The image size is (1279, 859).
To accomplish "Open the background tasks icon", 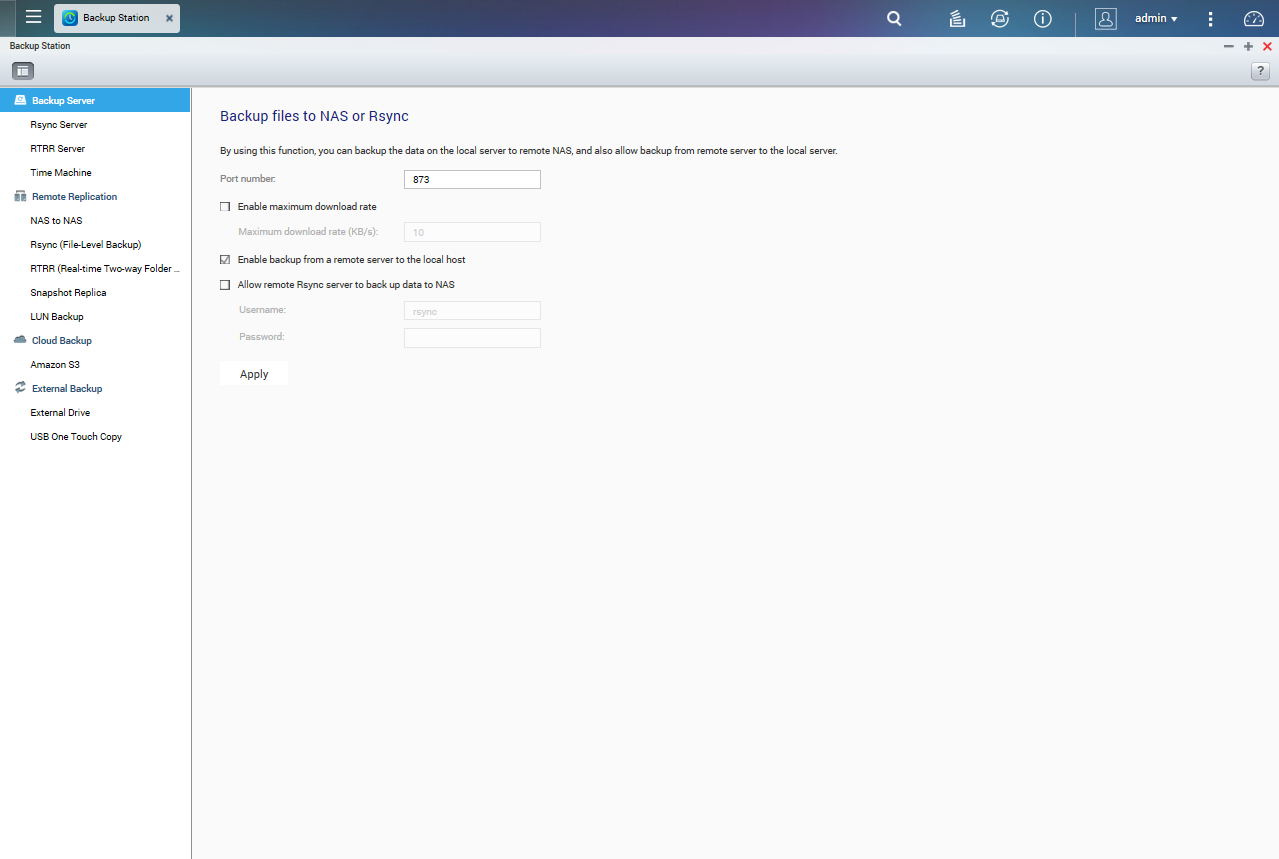I will click(x=957, y=18).
